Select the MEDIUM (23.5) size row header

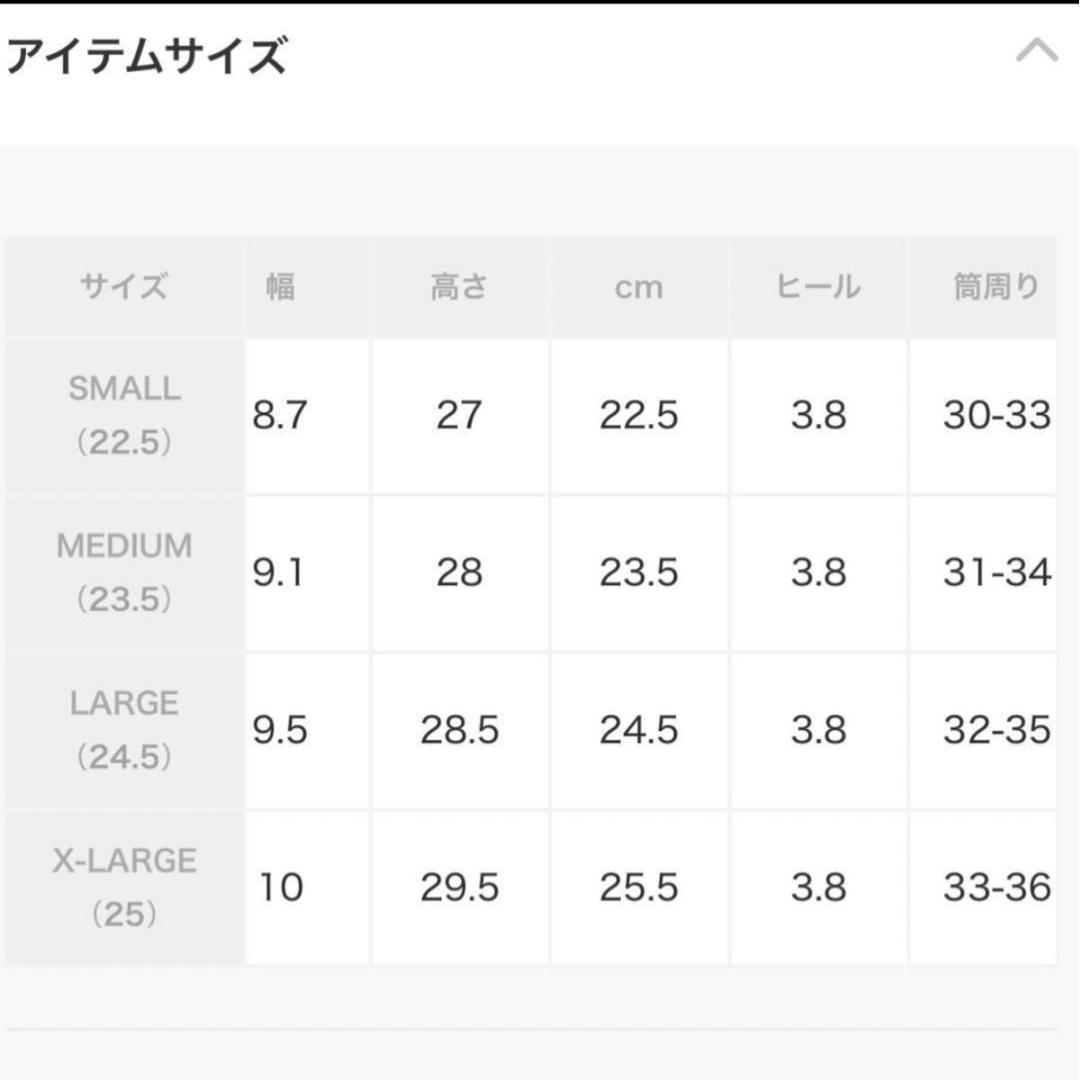pos(125,572)
